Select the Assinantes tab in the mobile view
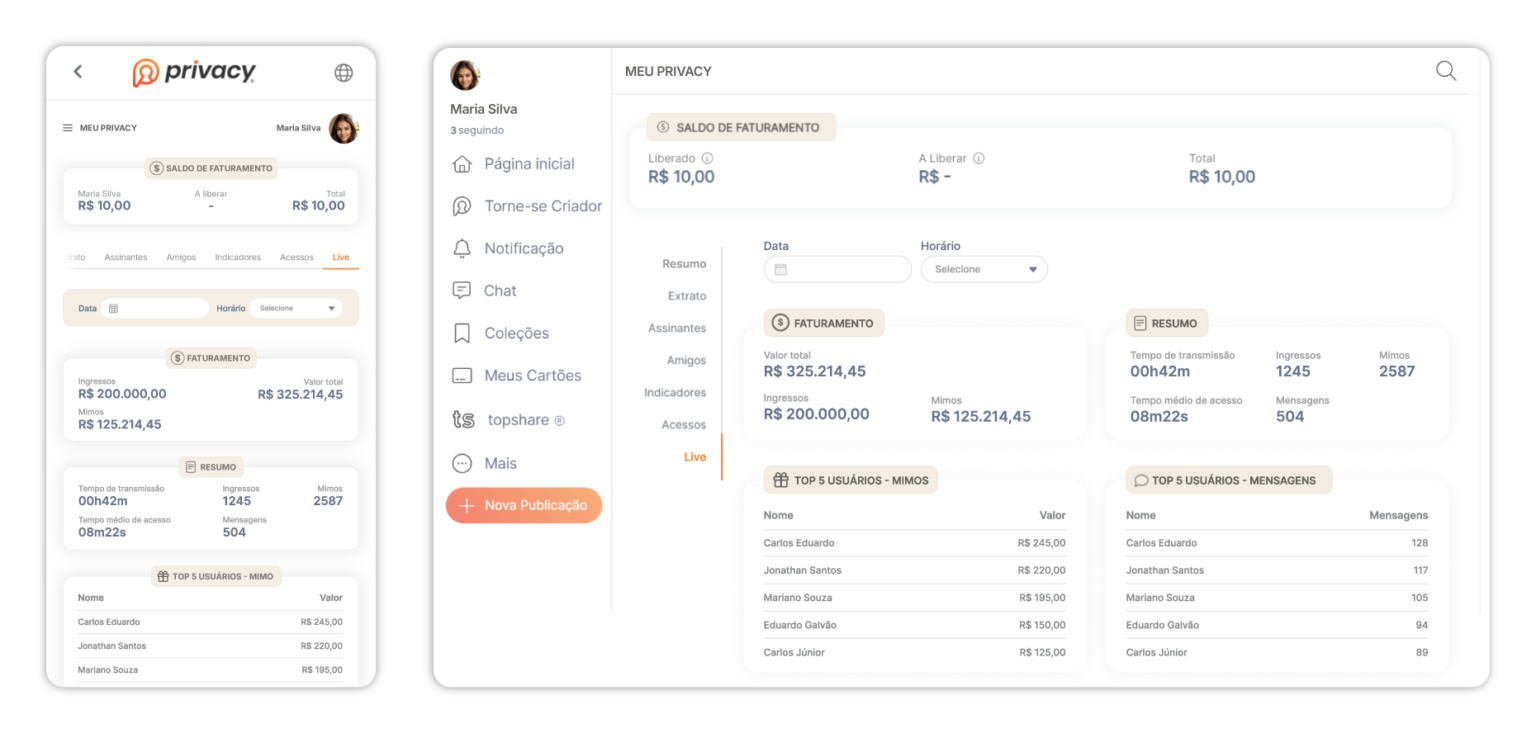1536x733 pixels. click(126, 257)
